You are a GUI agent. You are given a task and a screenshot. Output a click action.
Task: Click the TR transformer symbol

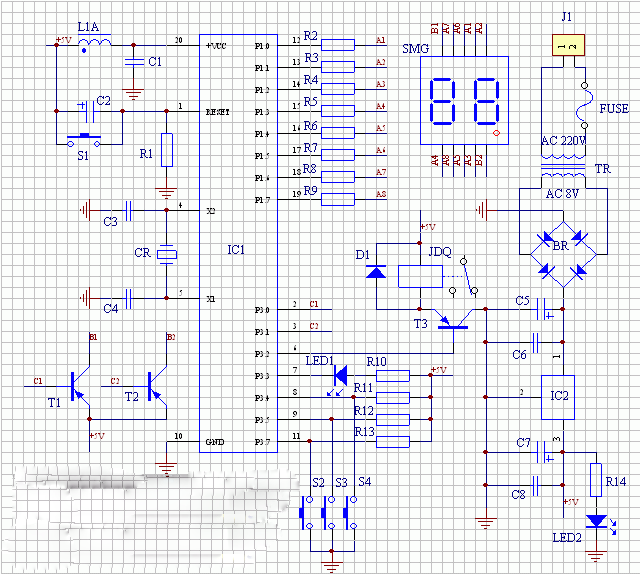(563, 167)
